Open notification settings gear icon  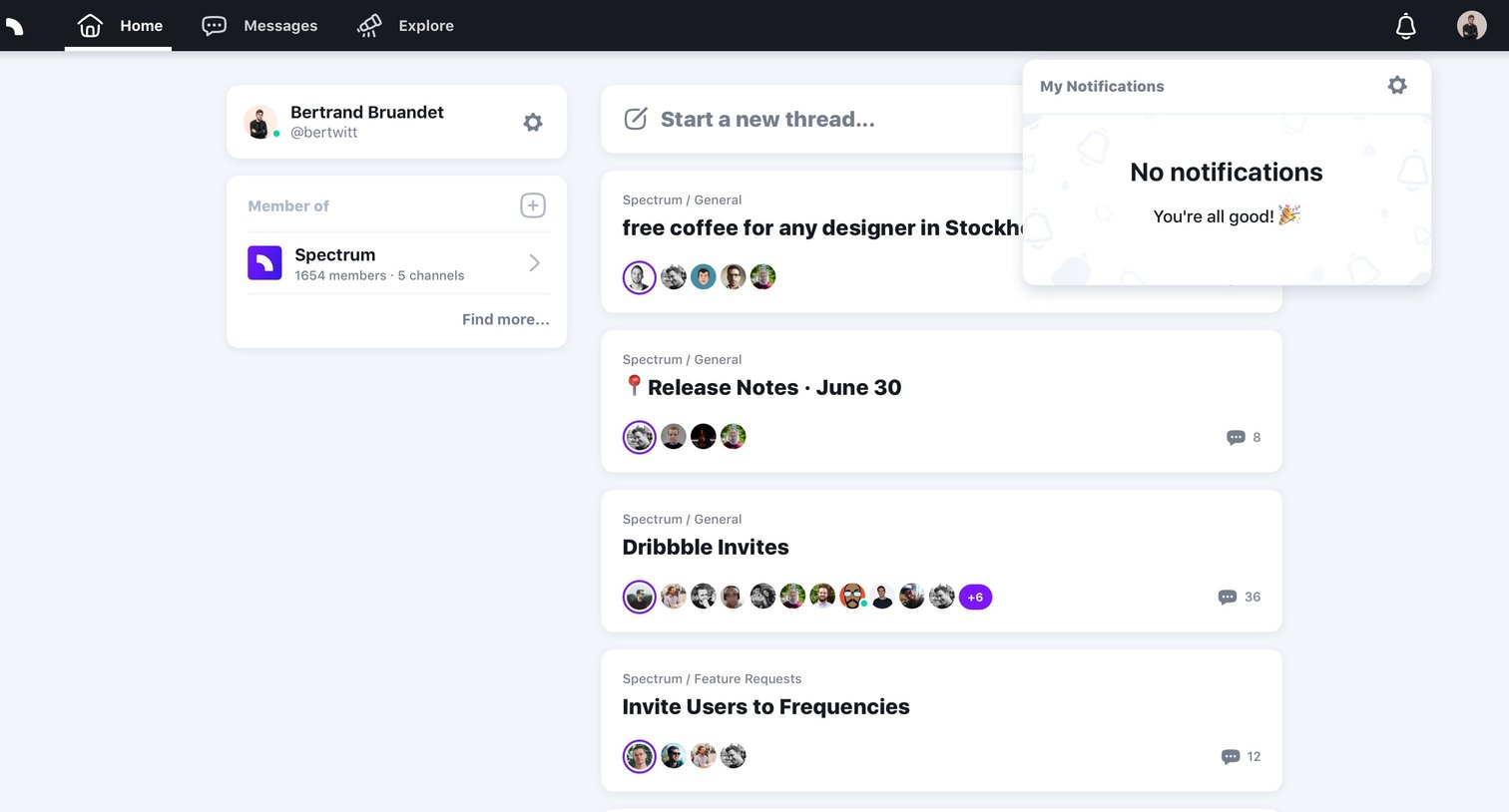(1397, 86)
